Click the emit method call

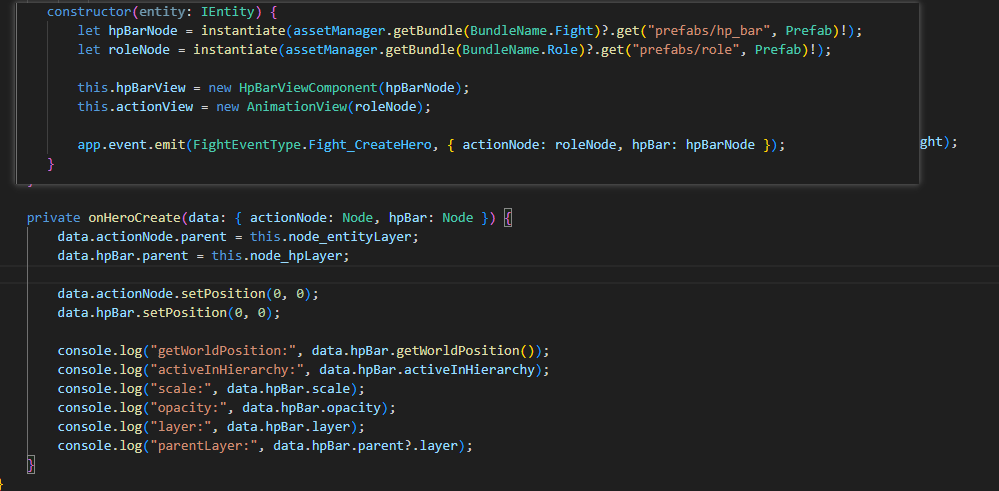point(170,145)
